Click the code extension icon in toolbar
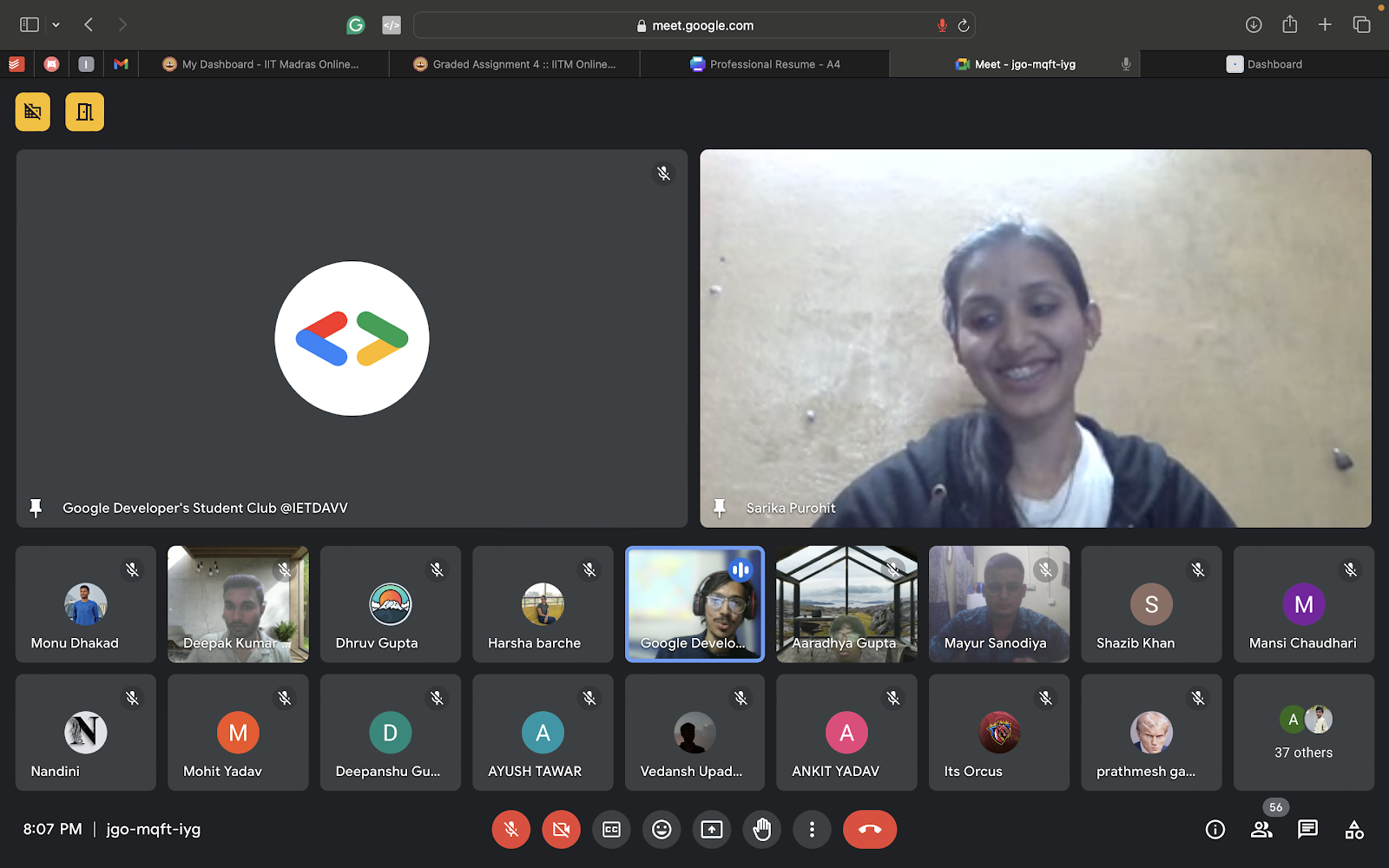 (x=392, y=26)
